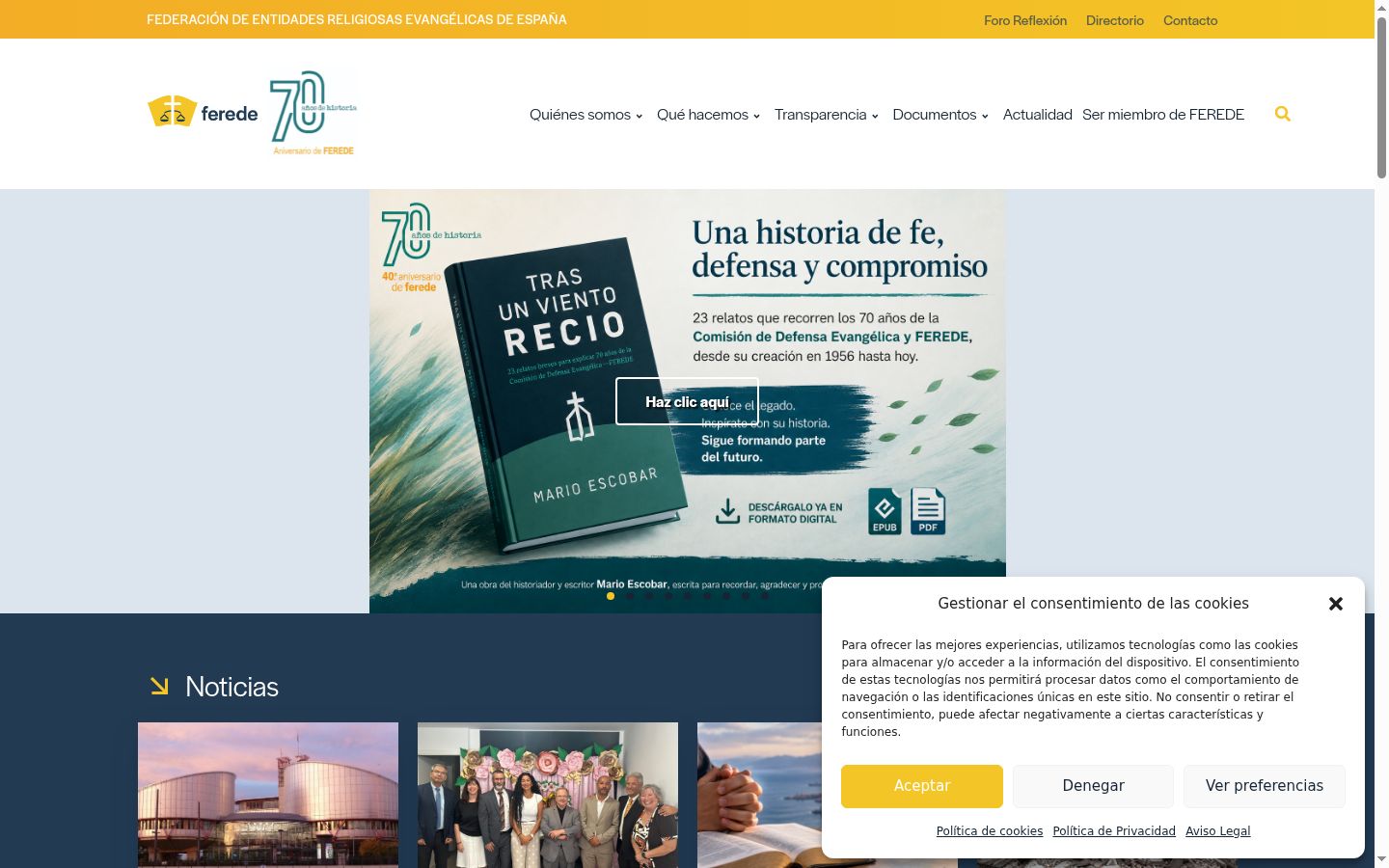Visit the Directorio page
The image size is (1389, 868).
(1115, 20)
